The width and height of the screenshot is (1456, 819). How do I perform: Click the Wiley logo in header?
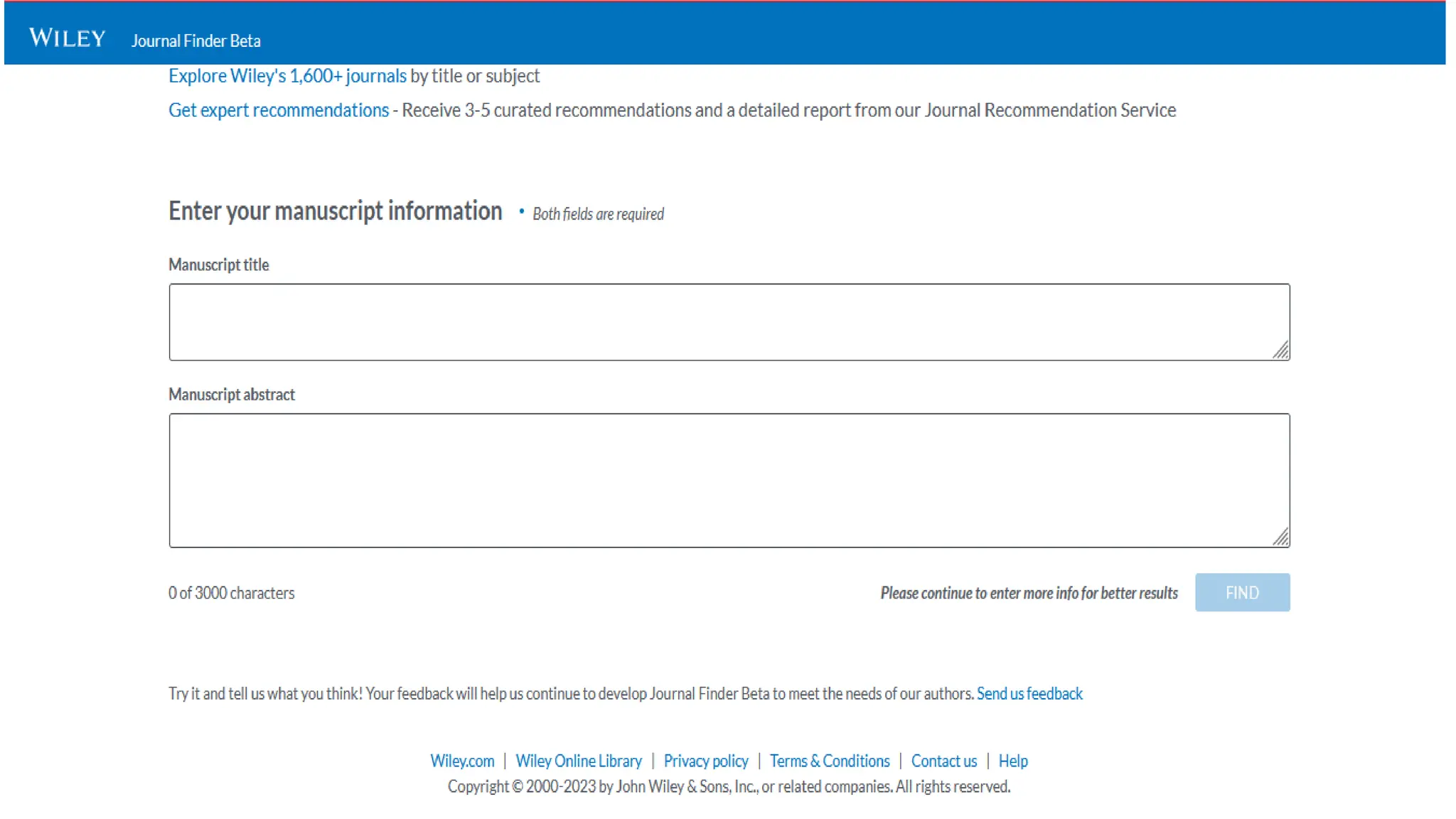click(68, 38)
